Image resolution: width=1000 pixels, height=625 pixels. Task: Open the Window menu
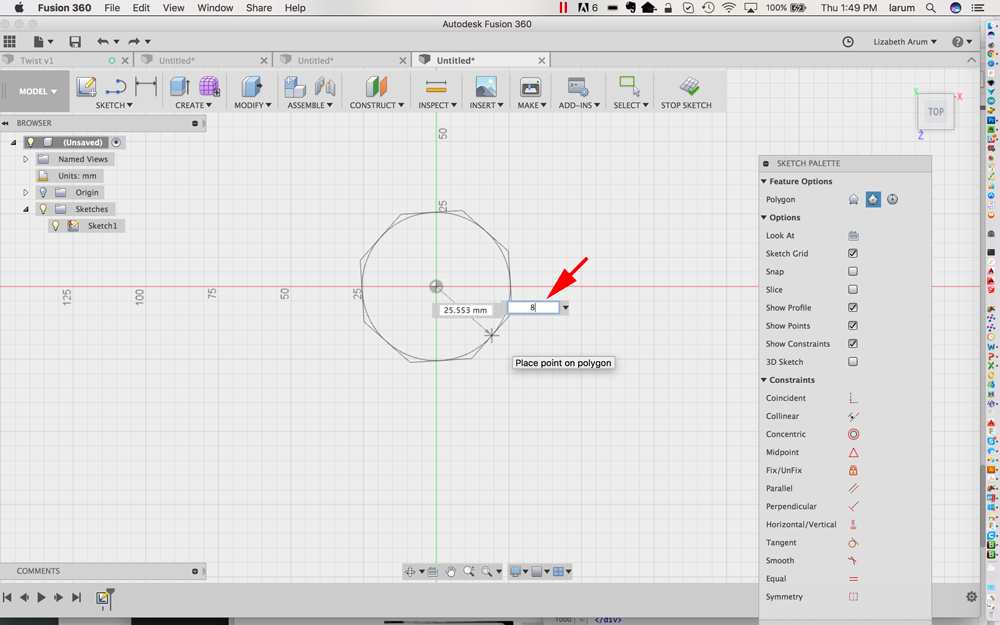pyautogui.click(x=215, y=8)
